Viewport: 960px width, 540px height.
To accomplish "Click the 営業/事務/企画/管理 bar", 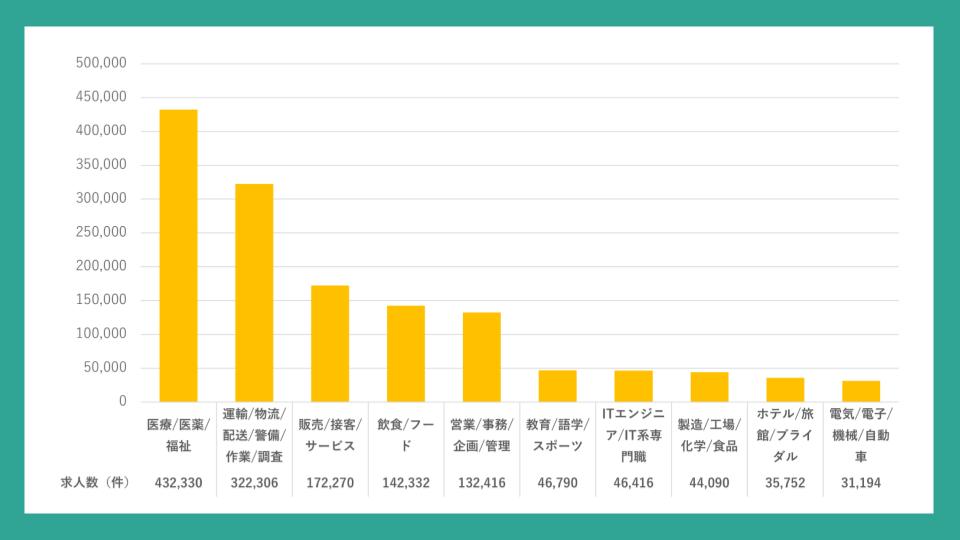I will tap(481, 356).
